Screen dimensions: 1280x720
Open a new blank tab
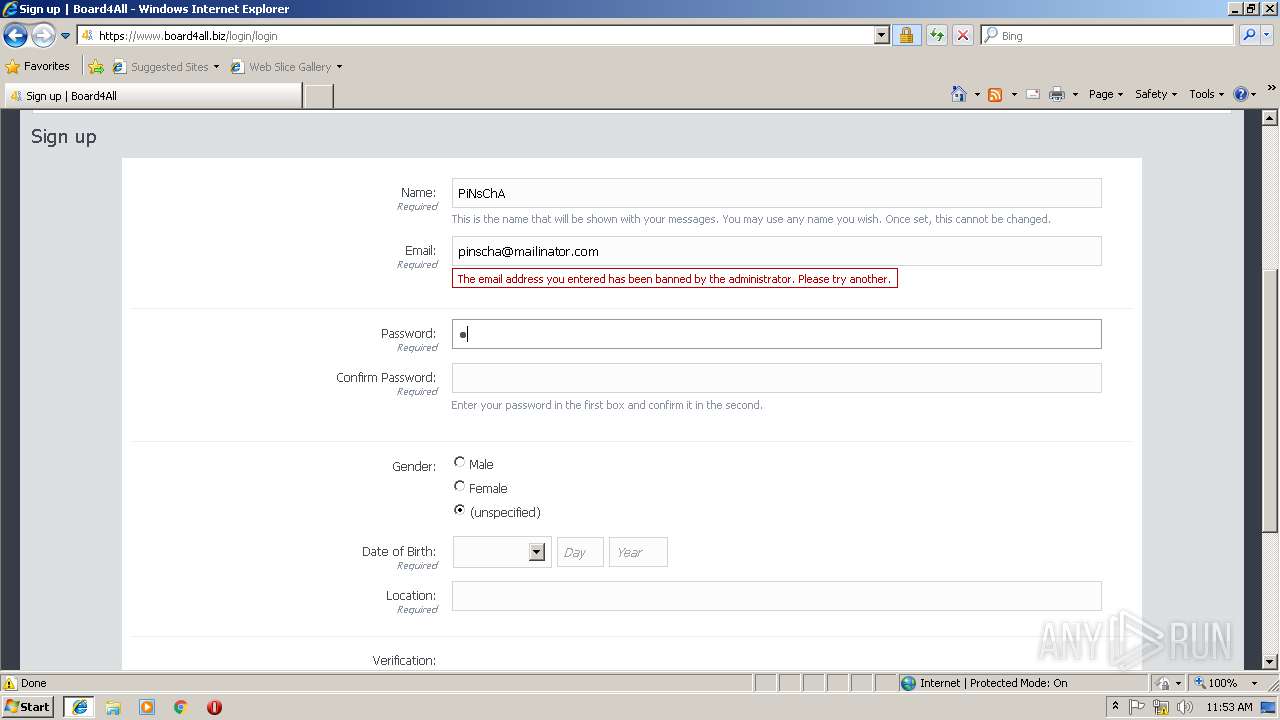pos(318,96)
